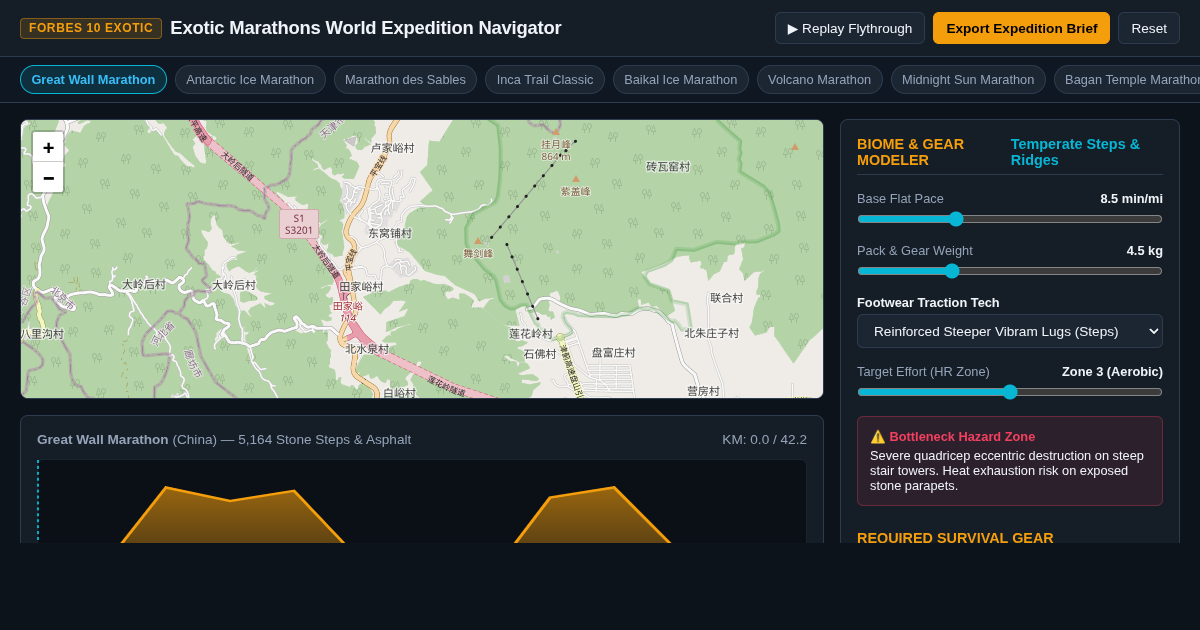This screenshot has height=630, width=1200.
Task: Click the 4.5 kg weight value
Action: 1144,250
